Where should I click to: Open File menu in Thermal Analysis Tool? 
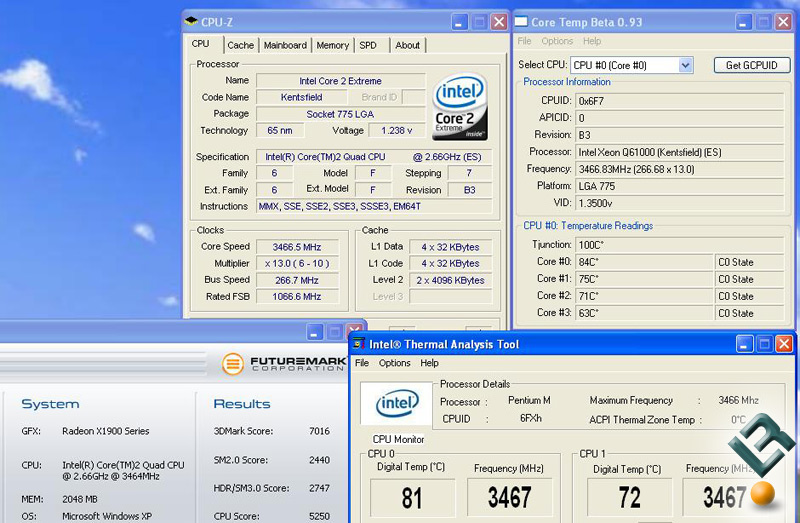362,363
